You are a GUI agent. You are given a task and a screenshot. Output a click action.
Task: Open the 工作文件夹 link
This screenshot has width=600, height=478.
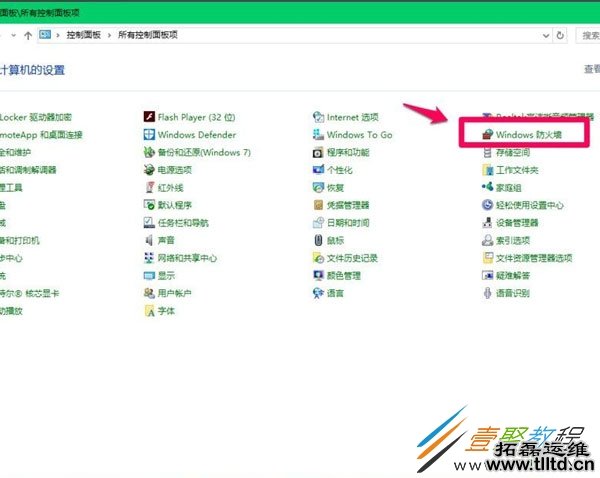[517, 170]
